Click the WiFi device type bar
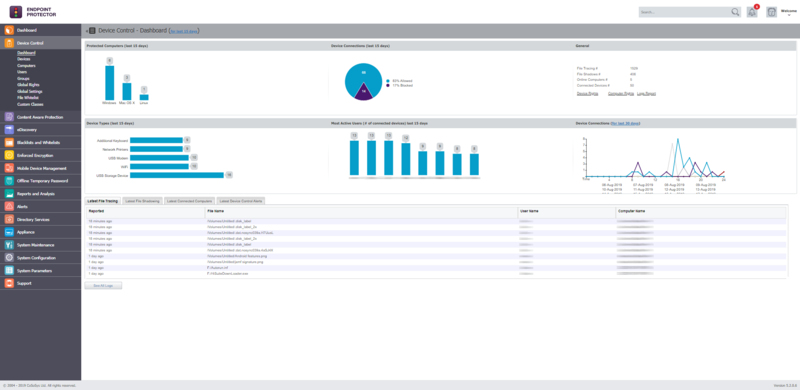The image size is (800, 390). tap(159, 166)
